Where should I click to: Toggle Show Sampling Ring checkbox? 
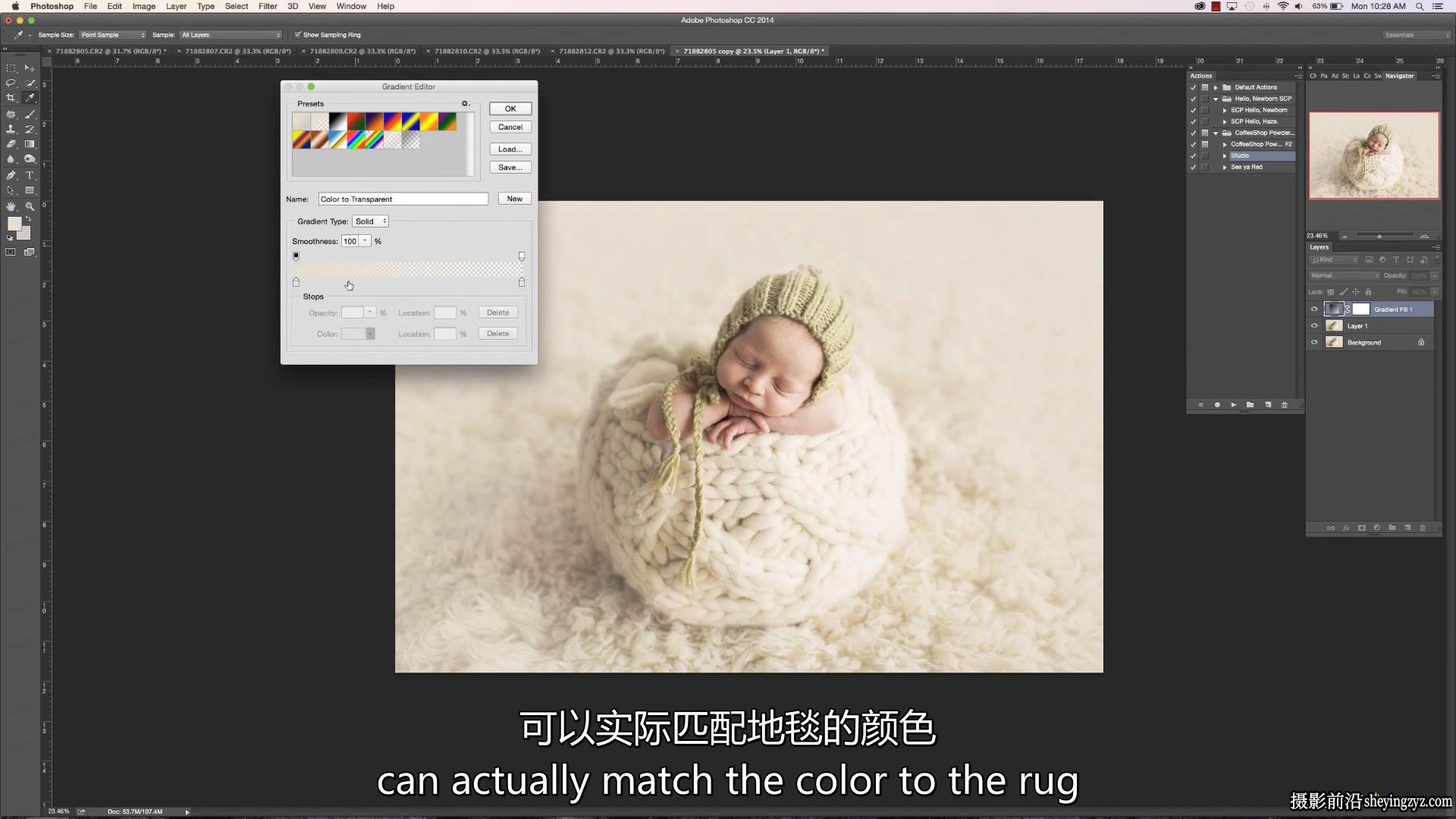click(x=298, y=35)
